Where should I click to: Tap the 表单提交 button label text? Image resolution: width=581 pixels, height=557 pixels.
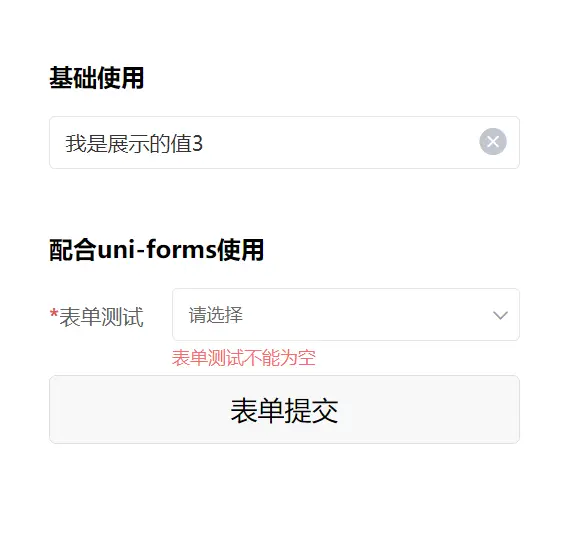[284, 411]
